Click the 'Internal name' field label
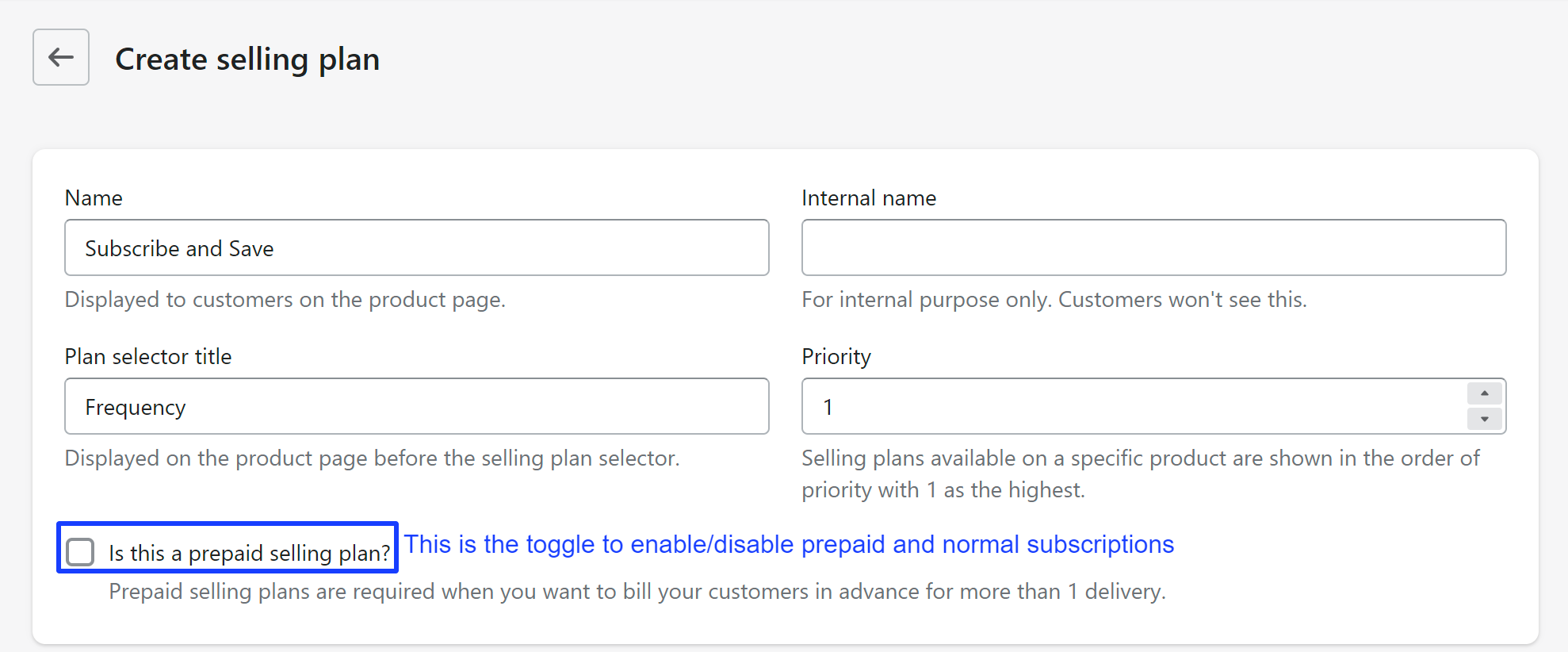1568x652 pixels. coord(869,198)
